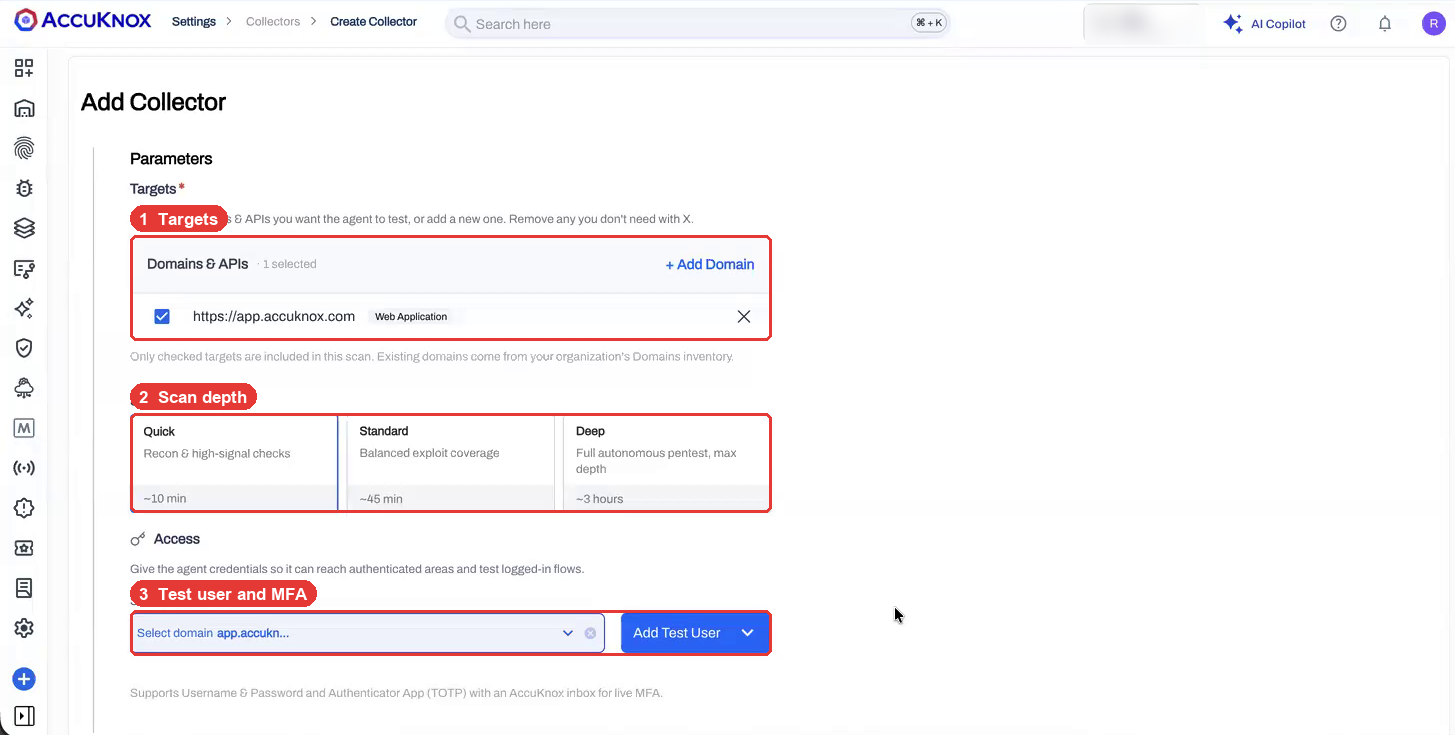Image resolution: width=1455 pixels, height=735 pixels.
Task: Open the help question mark icon
Action: click(x=1338, y=24)
